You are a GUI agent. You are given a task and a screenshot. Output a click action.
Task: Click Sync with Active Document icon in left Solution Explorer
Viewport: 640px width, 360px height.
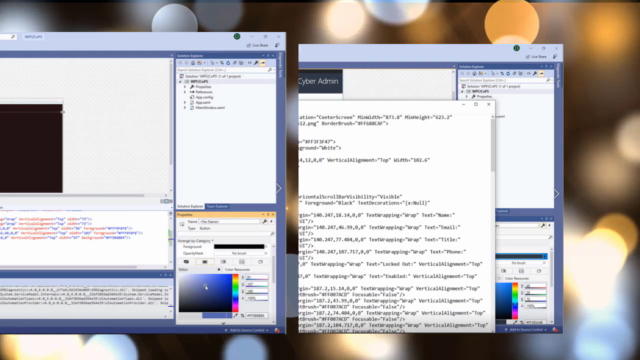pyautogui.click(x=222, y=63)
